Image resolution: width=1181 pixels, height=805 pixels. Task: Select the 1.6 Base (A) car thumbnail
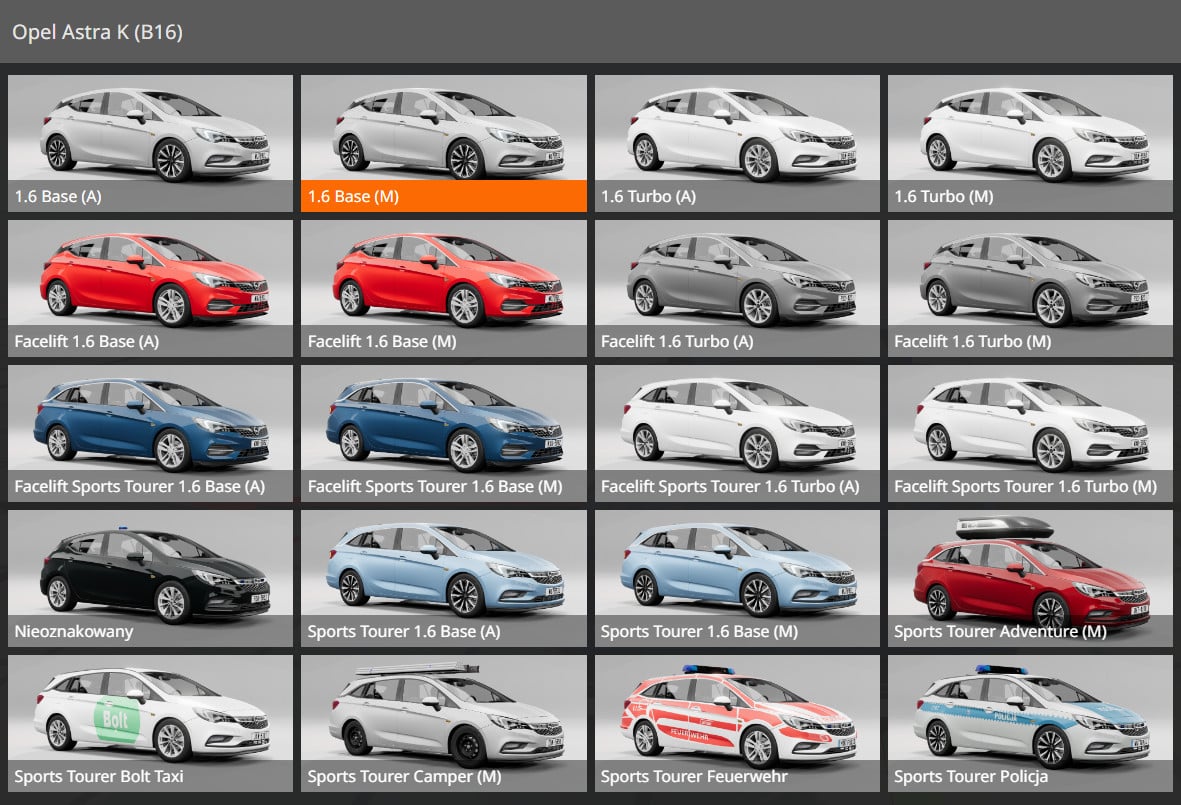point(150,143)
